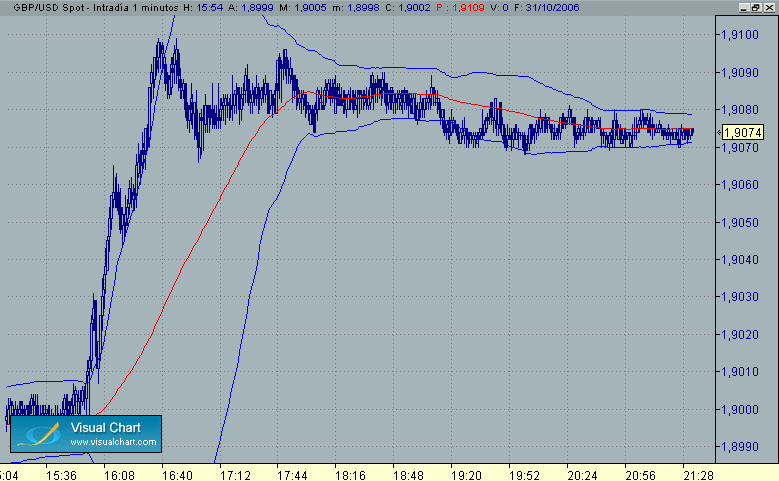Click the 20:56 time axis label

click(x=640, y=476)
